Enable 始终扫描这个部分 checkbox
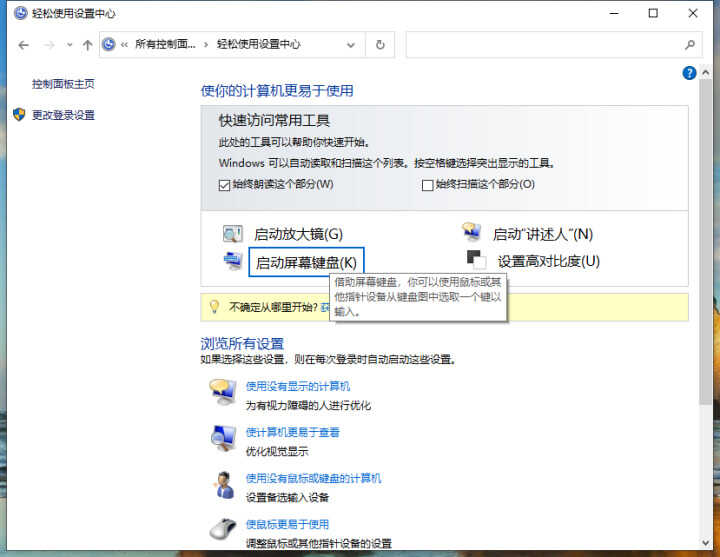Image resolution: width=720 pixels, height=557 pixels. point(428,185)
